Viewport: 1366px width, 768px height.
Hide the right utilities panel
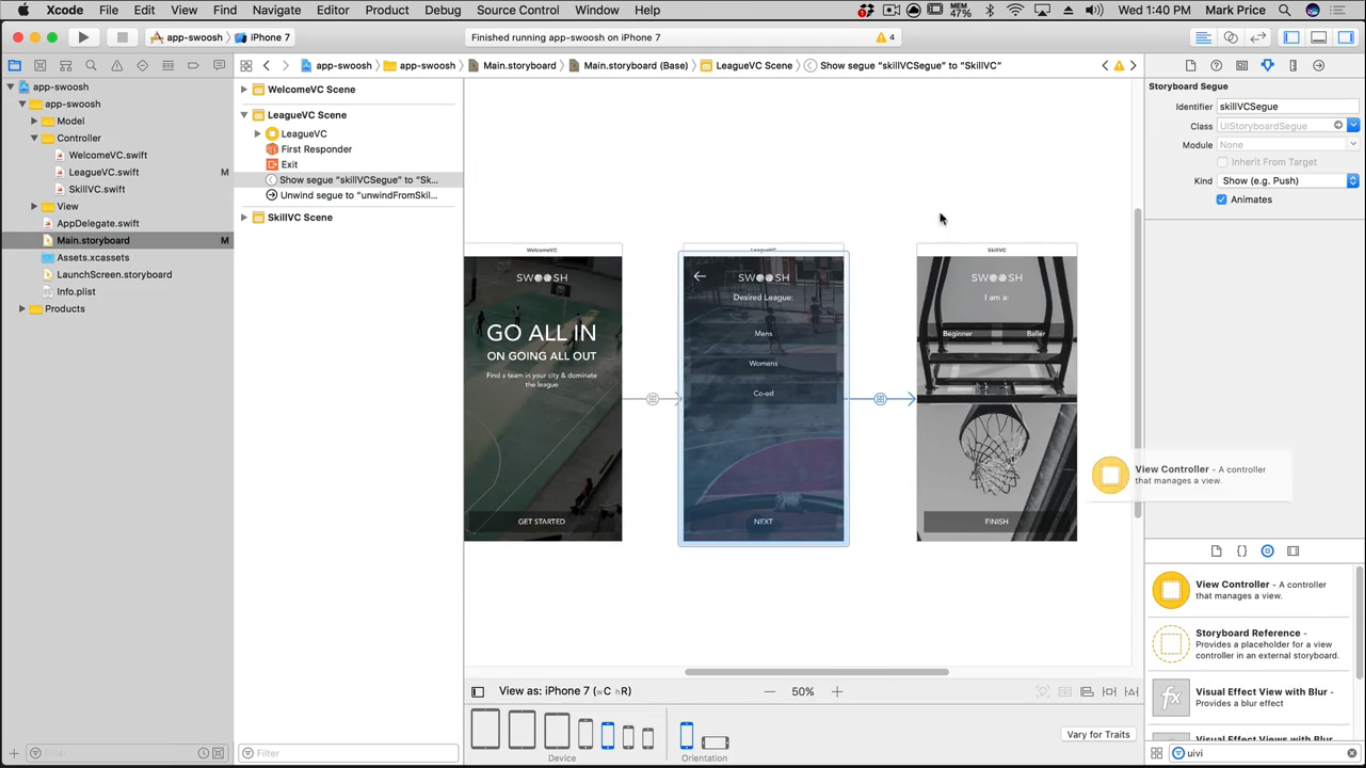click(x=1346, y=37)
